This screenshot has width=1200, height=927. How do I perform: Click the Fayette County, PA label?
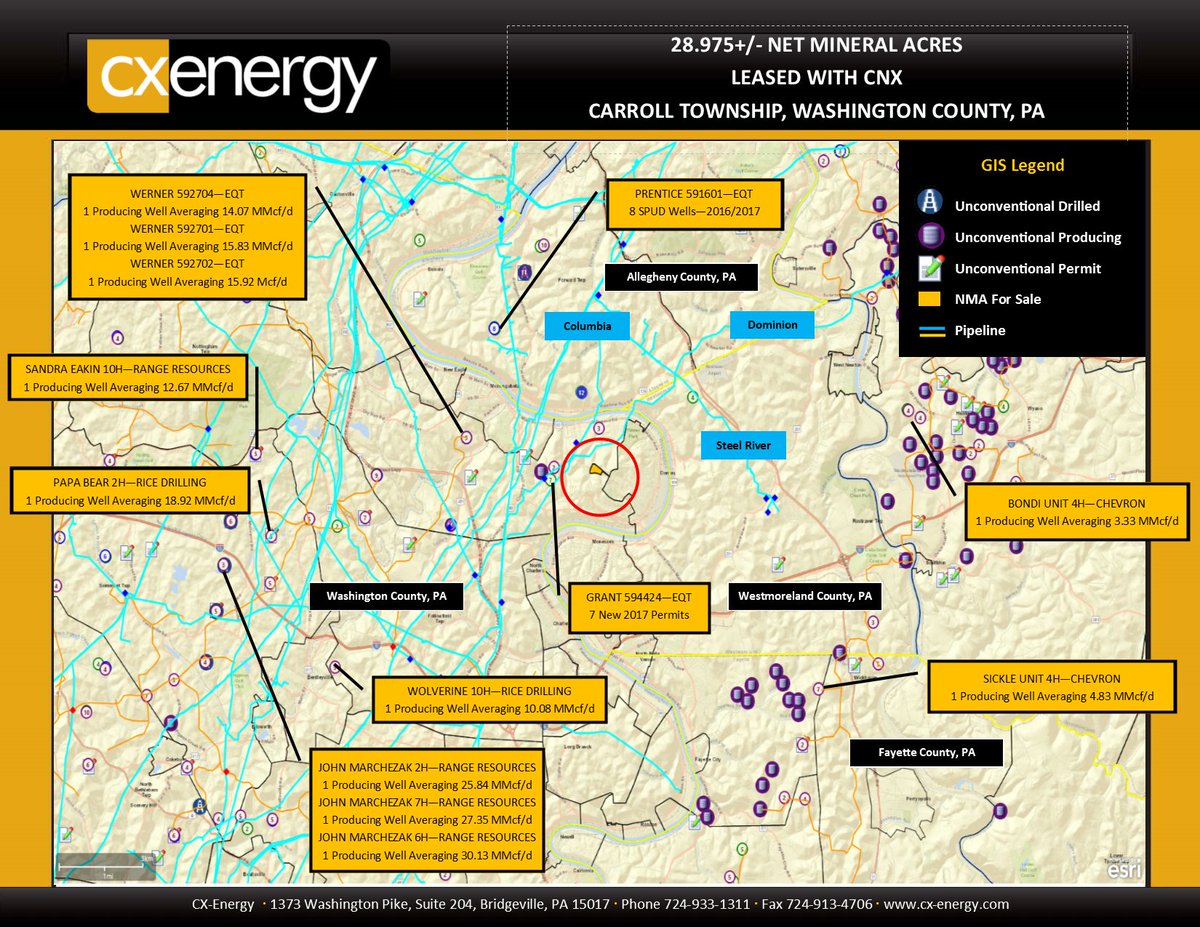coord(926,752)
